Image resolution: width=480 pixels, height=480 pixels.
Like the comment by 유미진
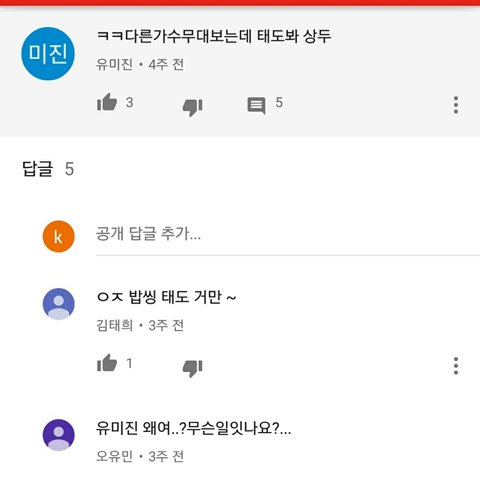pos(107,102)
